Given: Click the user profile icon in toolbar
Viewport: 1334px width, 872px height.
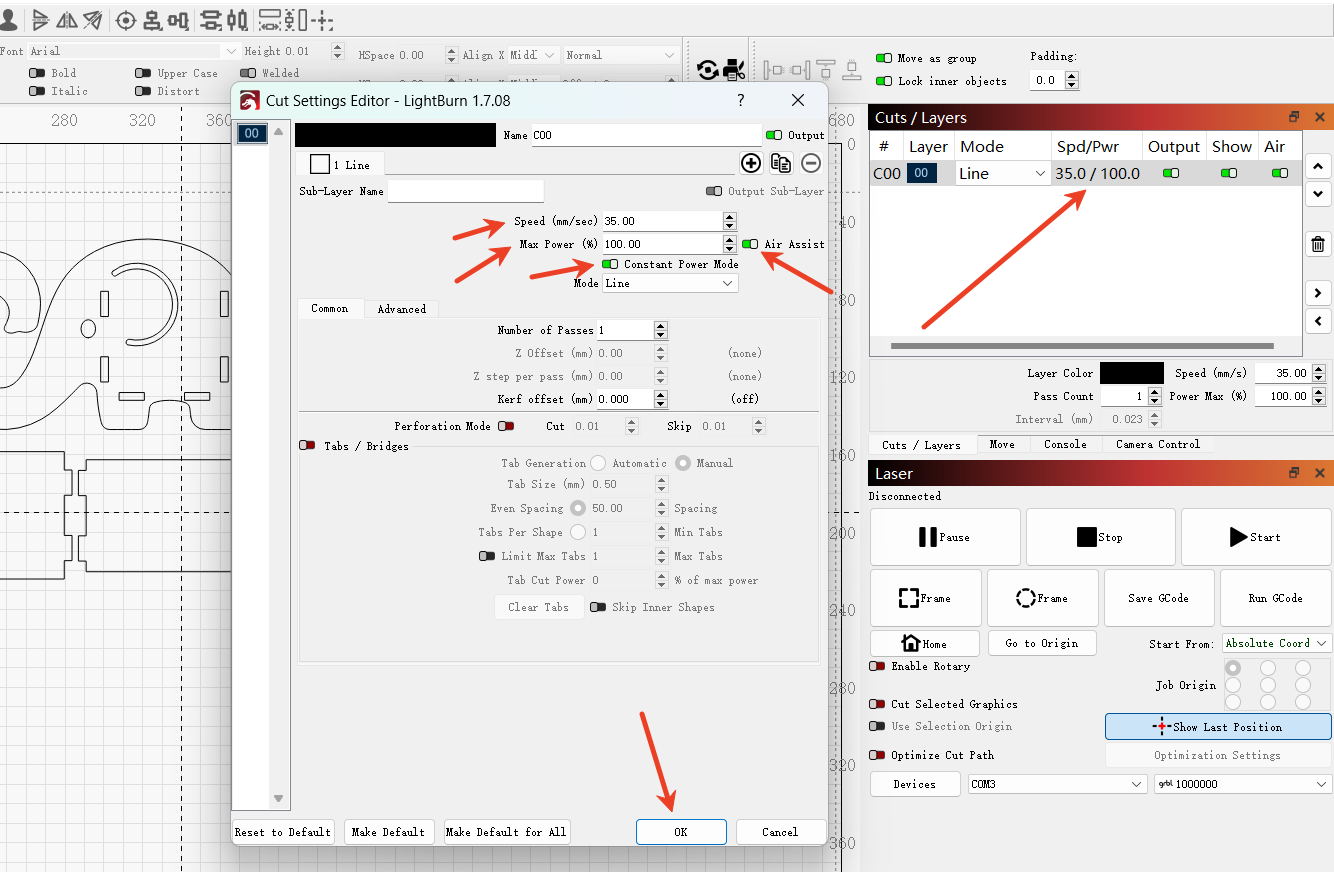Looking at the screenshot, I should (x=8, y=19).
